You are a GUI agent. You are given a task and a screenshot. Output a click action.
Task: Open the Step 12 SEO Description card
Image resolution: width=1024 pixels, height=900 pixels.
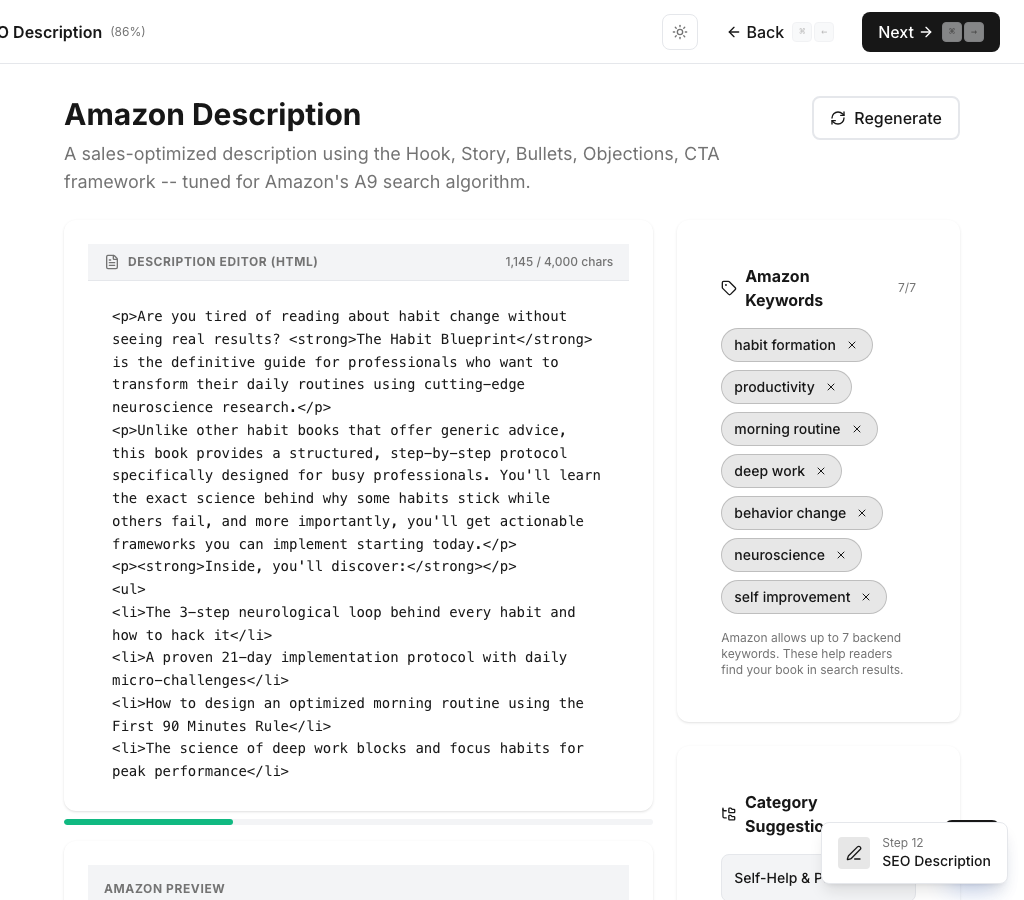tap(935, 853)
